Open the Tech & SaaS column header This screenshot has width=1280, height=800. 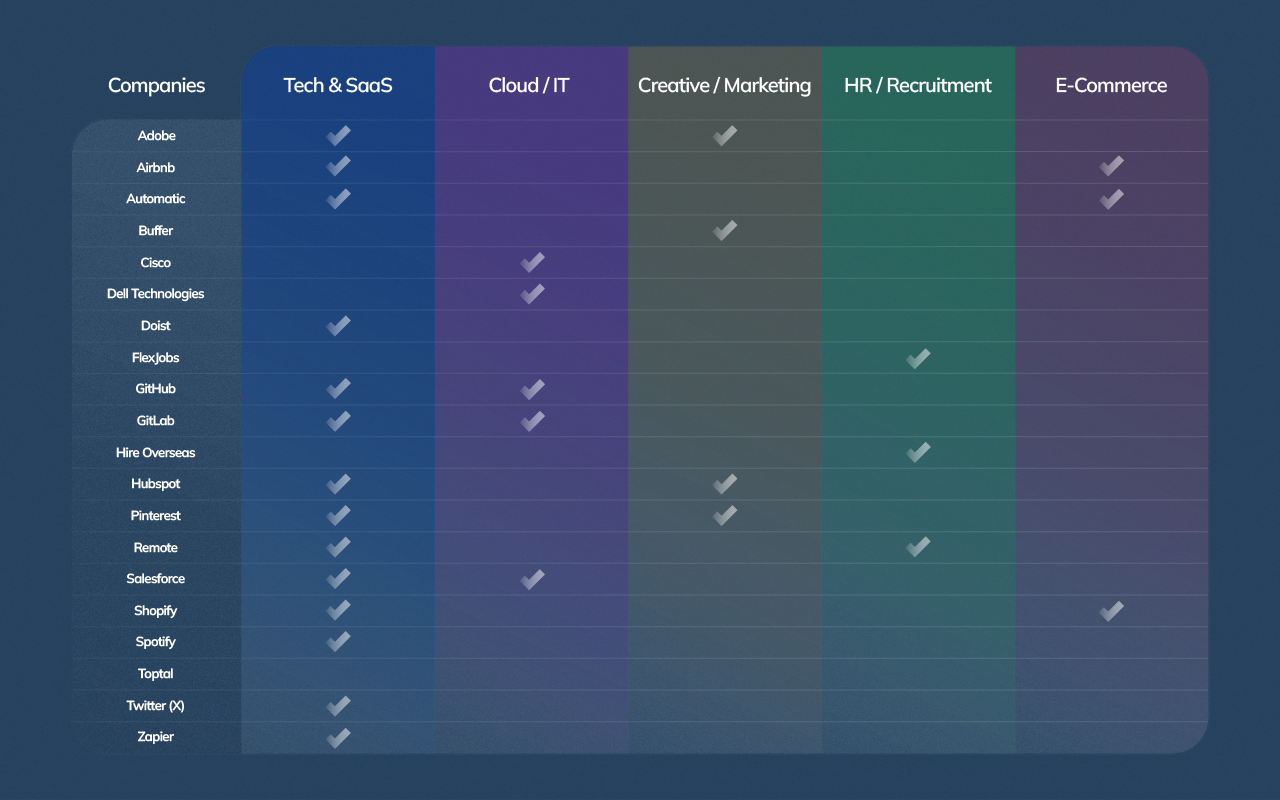tap(338, 85)
